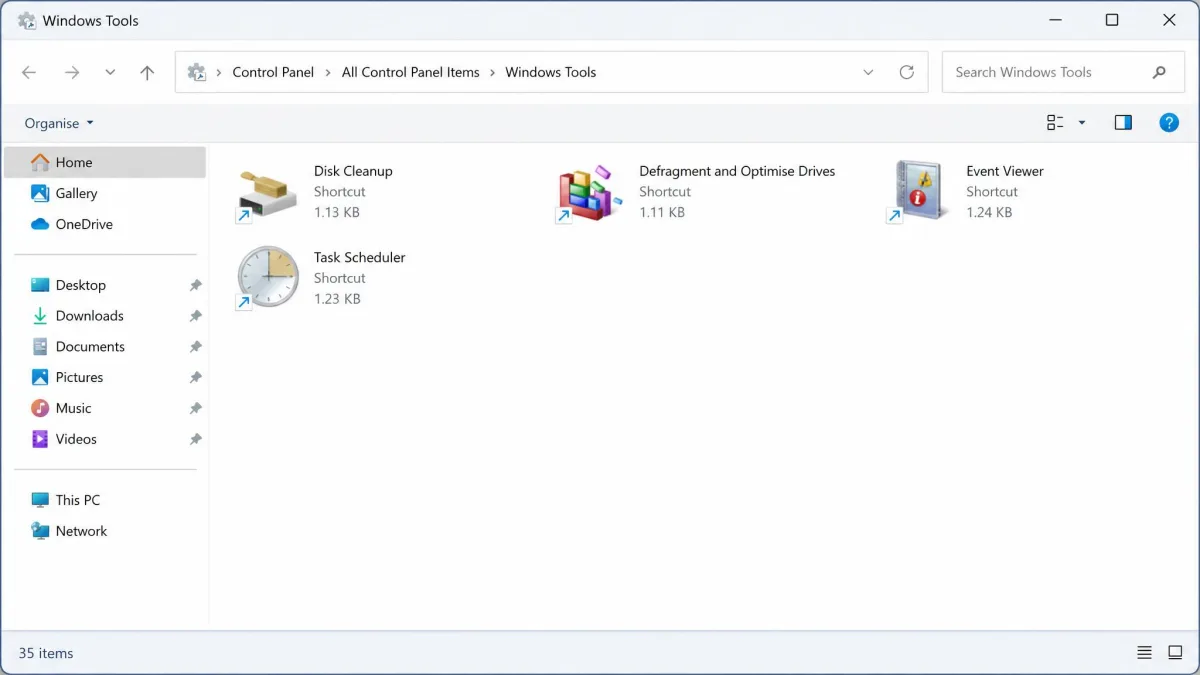Navigate to All Control Panel Items breadcrumb

pyautogui.click(x=411, y=72)
